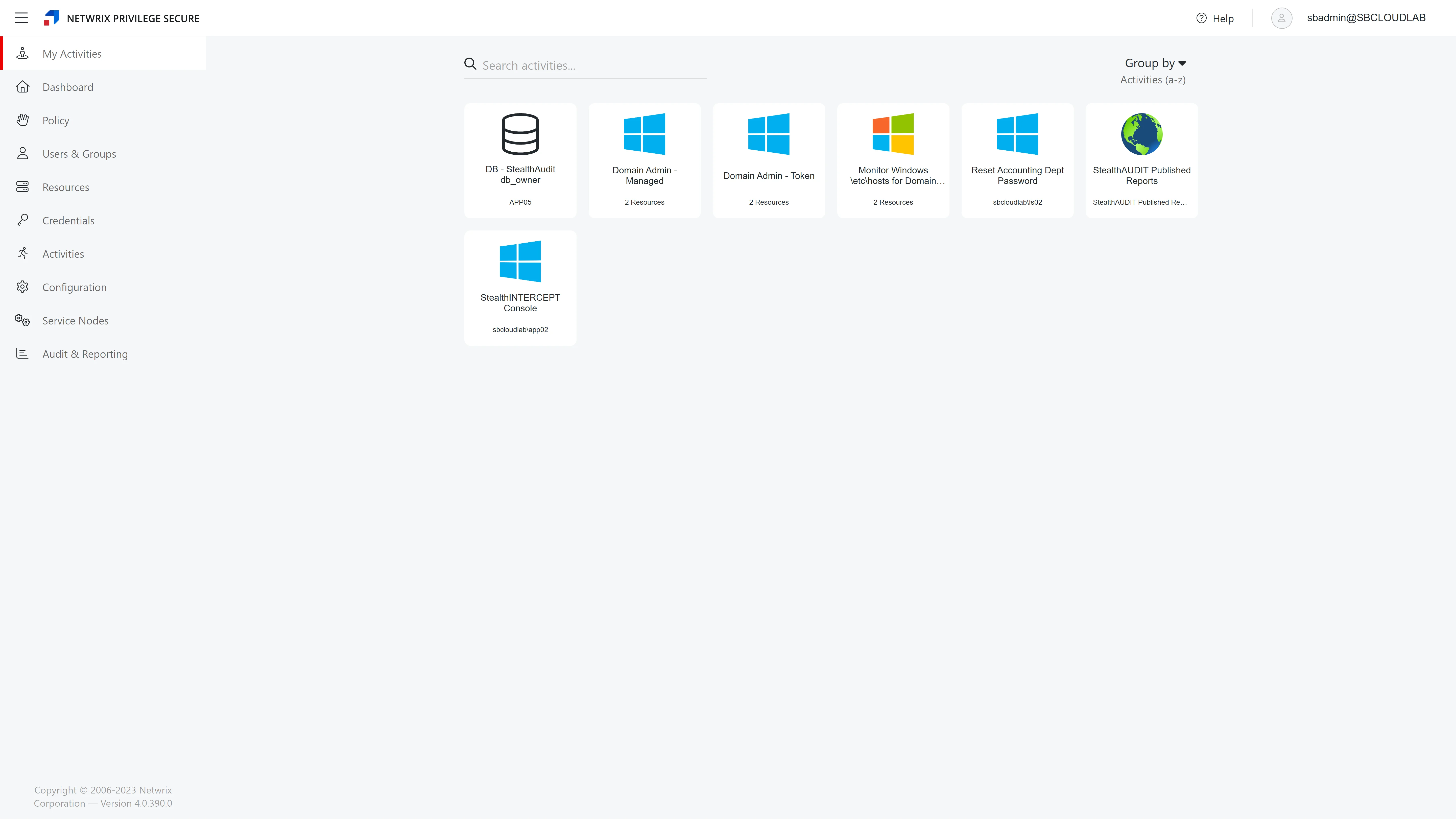Toggle the hamburger navigation menu
Viewport: 1456px width, 819px height.
[x=21, y=18]
